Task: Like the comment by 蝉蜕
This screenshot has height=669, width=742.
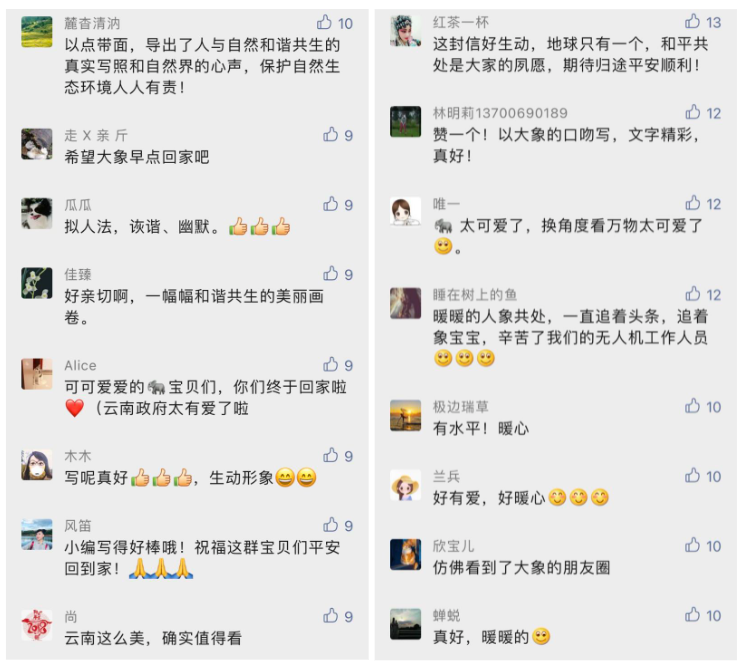Action: 693,615
